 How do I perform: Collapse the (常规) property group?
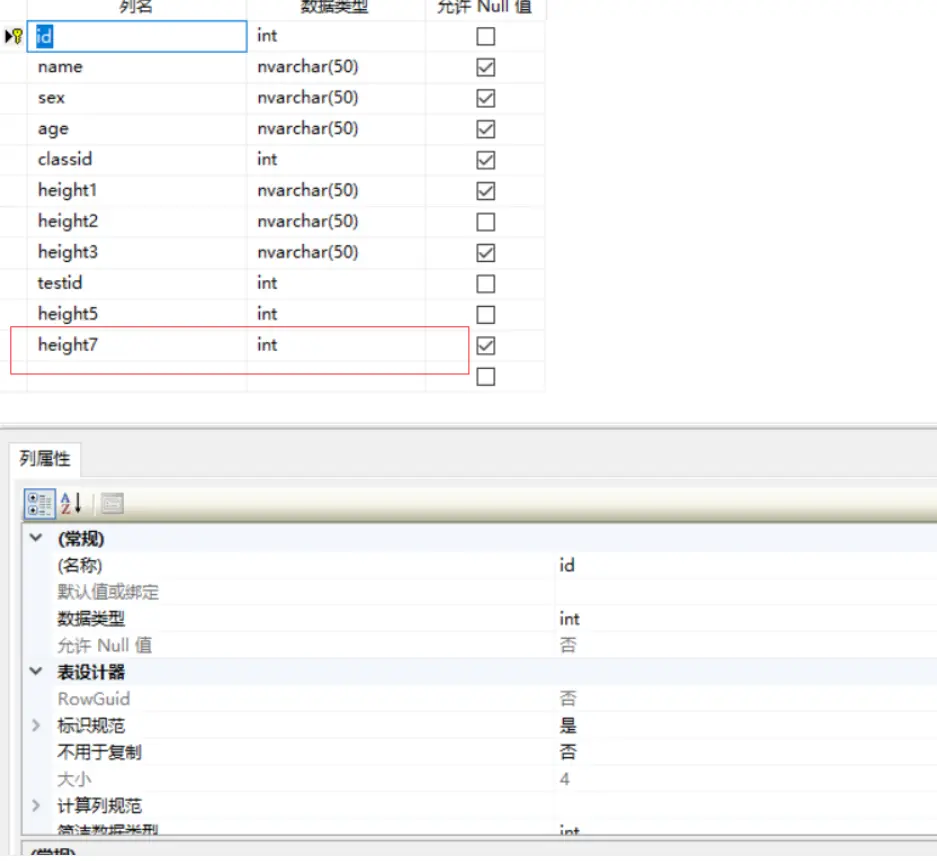pyautogui.click(x=36, y=537)
